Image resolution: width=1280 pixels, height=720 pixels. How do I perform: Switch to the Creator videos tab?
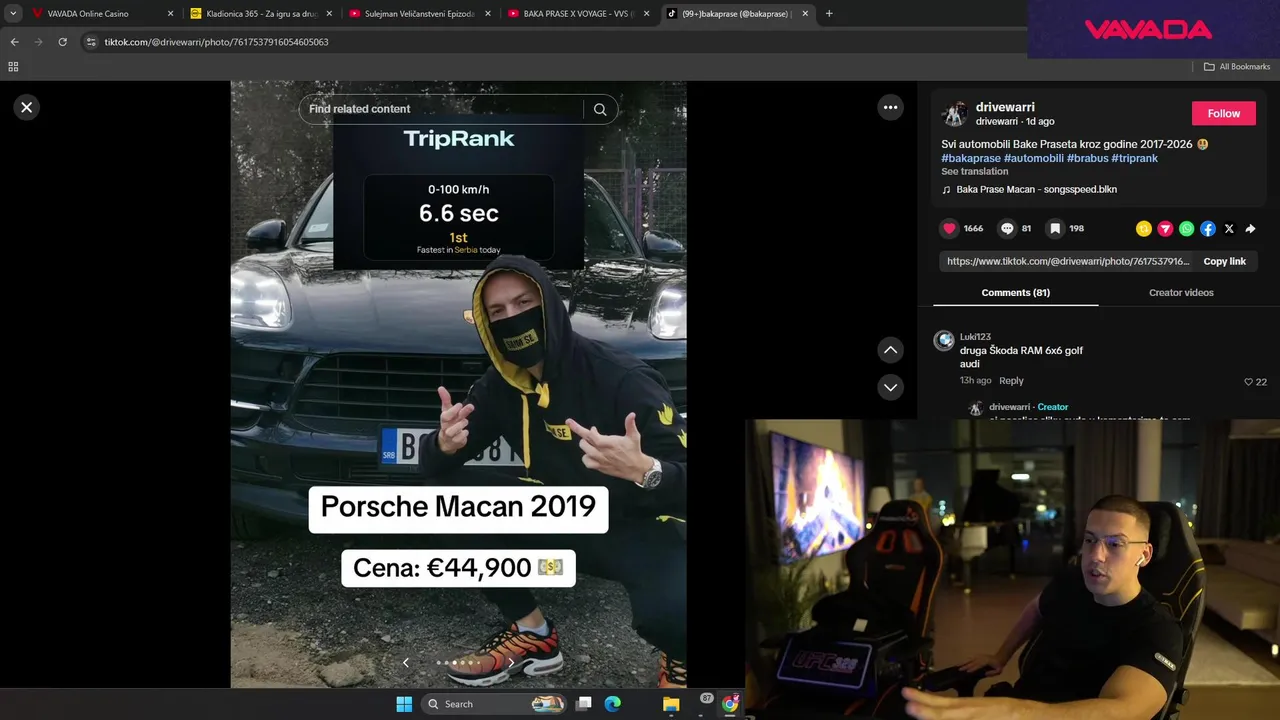coord(1181,292)
